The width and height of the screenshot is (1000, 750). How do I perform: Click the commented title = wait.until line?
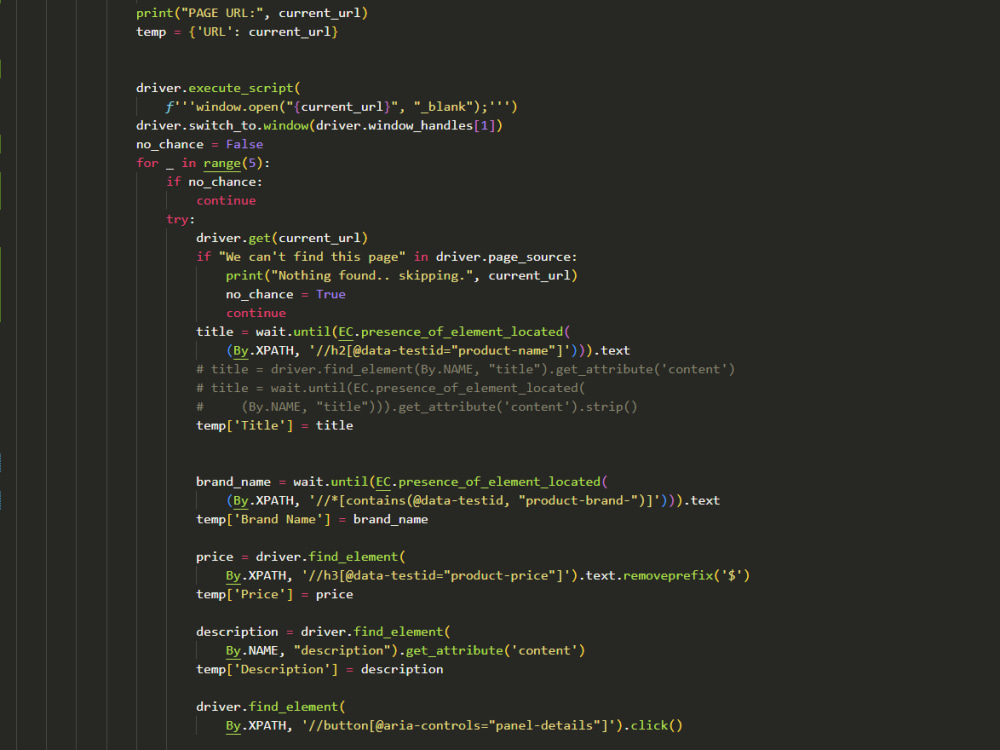click(390, 388)
